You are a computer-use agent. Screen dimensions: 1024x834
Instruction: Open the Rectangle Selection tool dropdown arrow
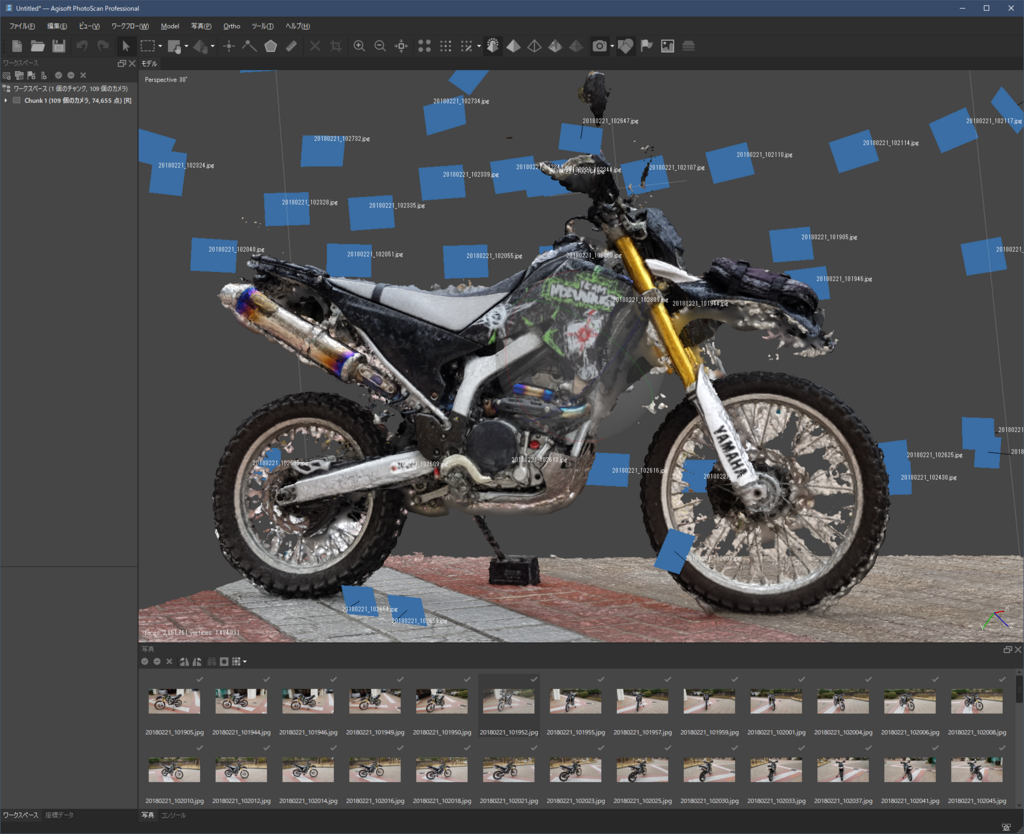[x=160, y=46]
